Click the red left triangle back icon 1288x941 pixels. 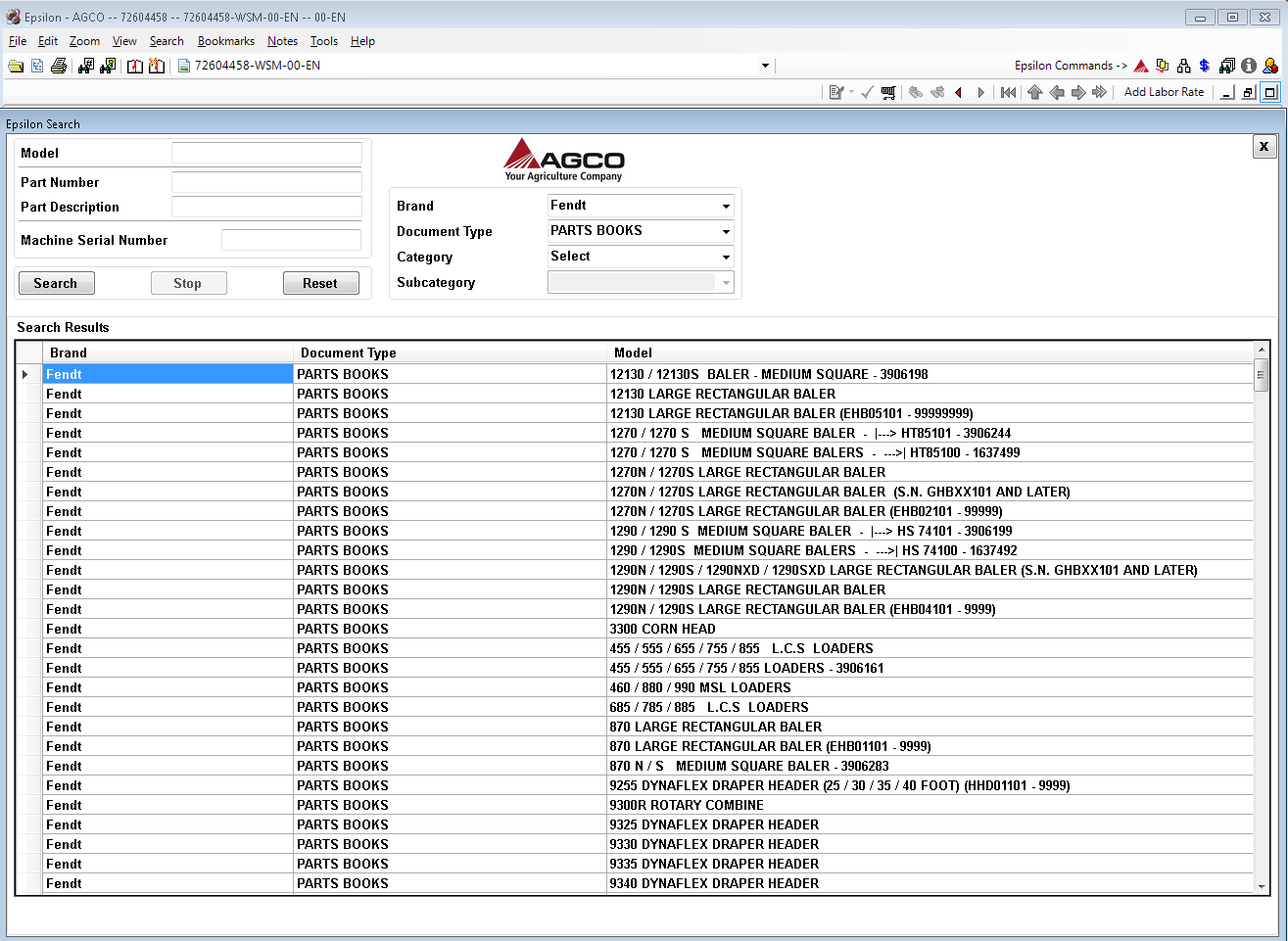[x=958, y=92]
